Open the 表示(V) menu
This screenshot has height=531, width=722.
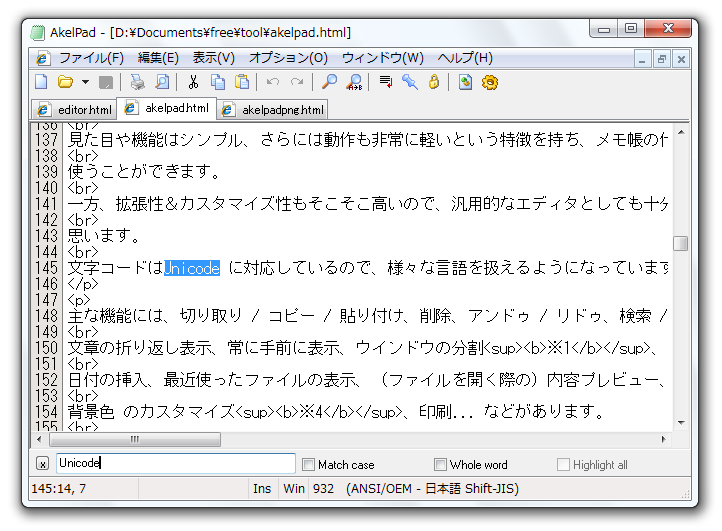(214, 58)
